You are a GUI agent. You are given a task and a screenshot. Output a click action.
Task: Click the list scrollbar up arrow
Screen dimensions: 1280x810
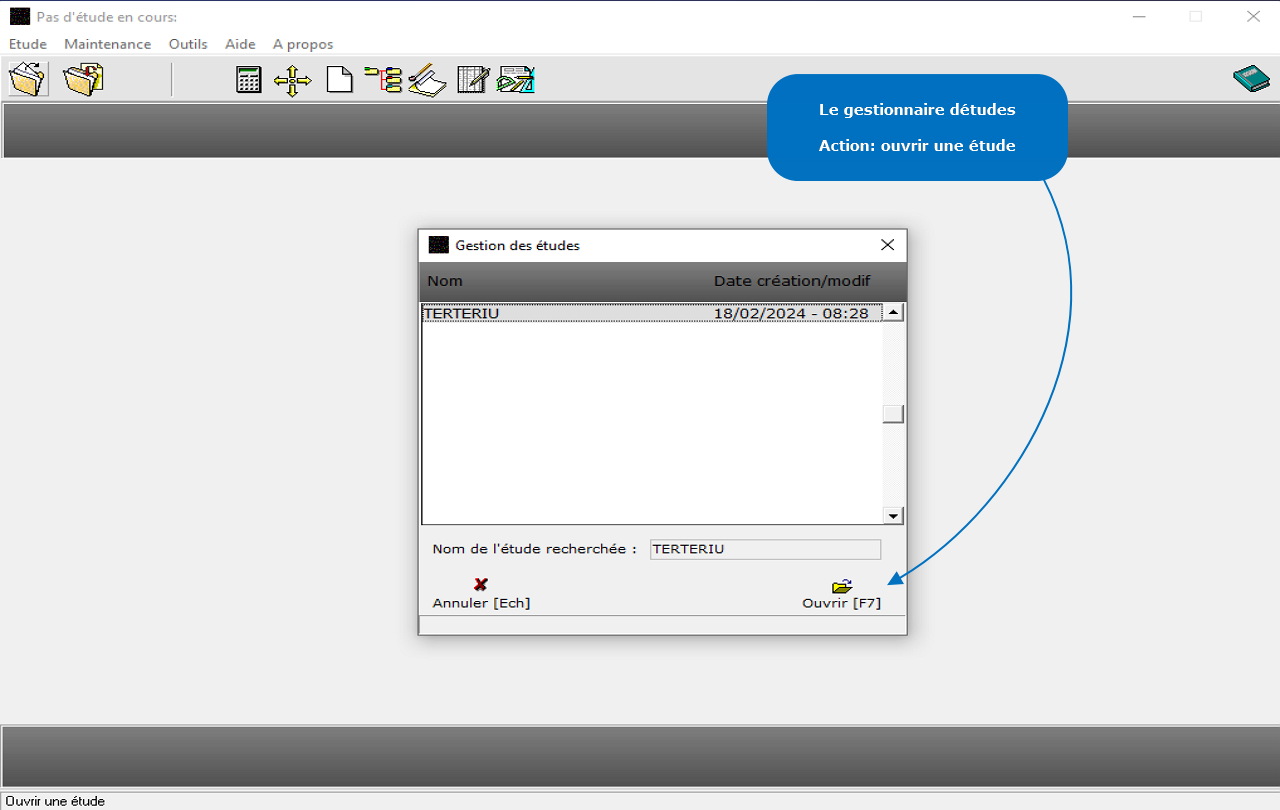tap(893, 313)
